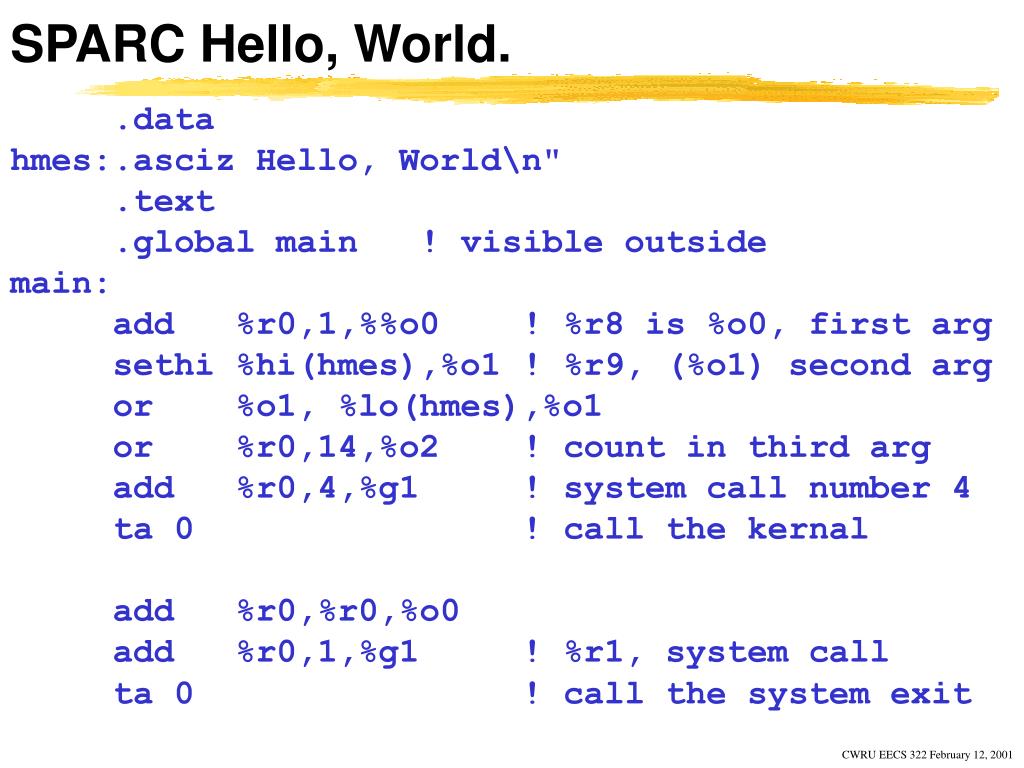
Task: Click the 'hmes:' label text
Action: pyautogui.click(x=59, y=161)
